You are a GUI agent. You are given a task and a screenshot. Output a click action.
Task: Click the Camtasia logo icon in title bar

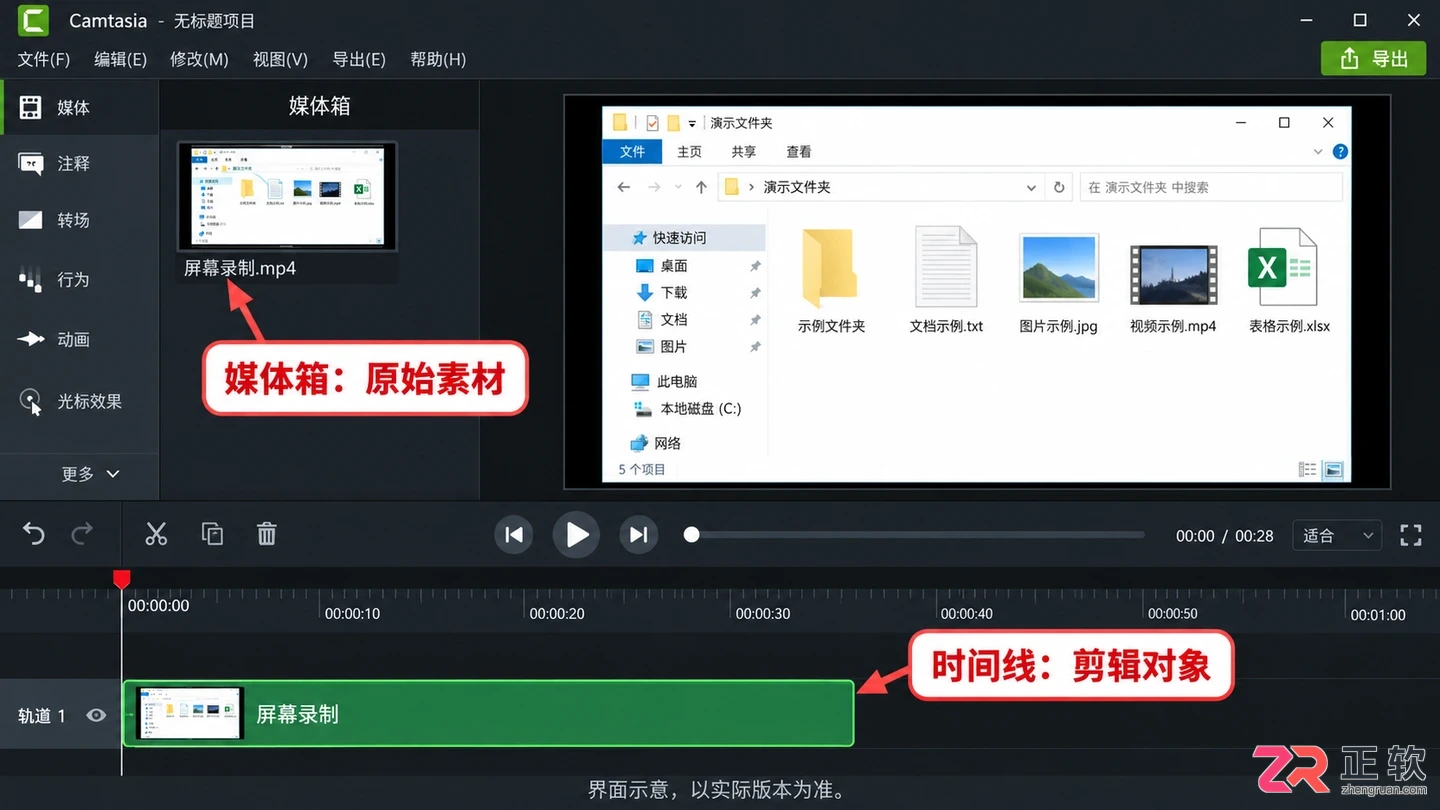33,20
